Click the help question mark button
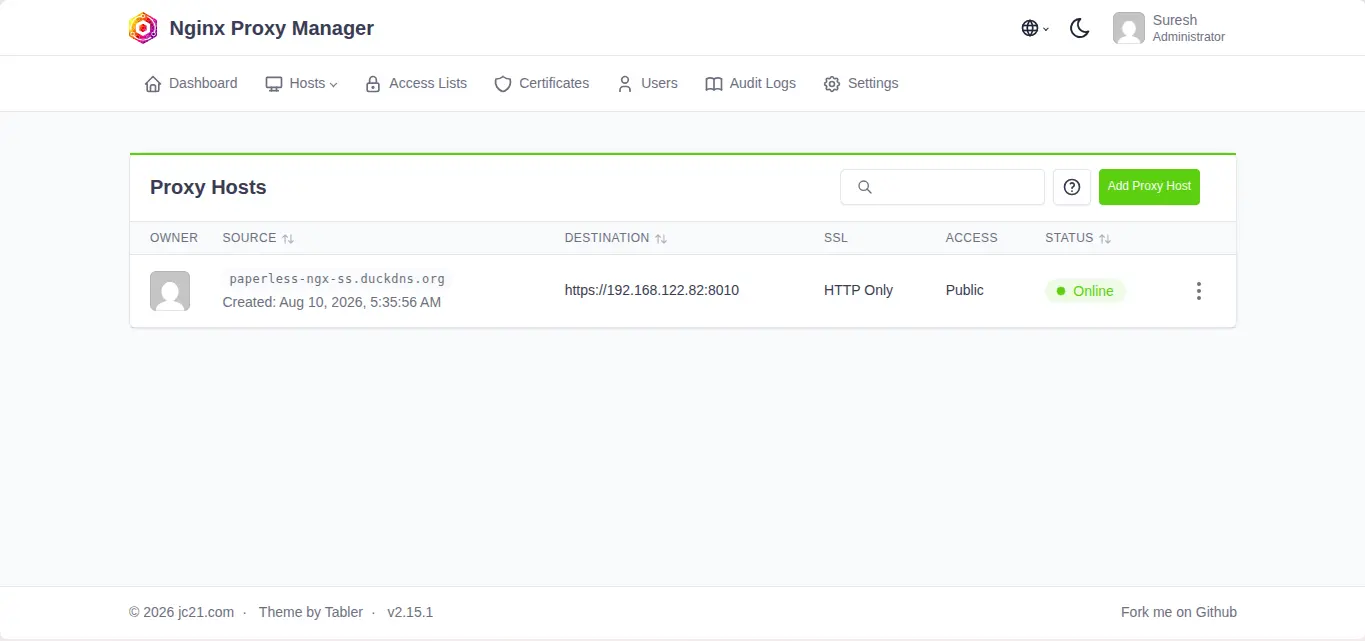The image size is (1365, 641). click(1072, 187)
